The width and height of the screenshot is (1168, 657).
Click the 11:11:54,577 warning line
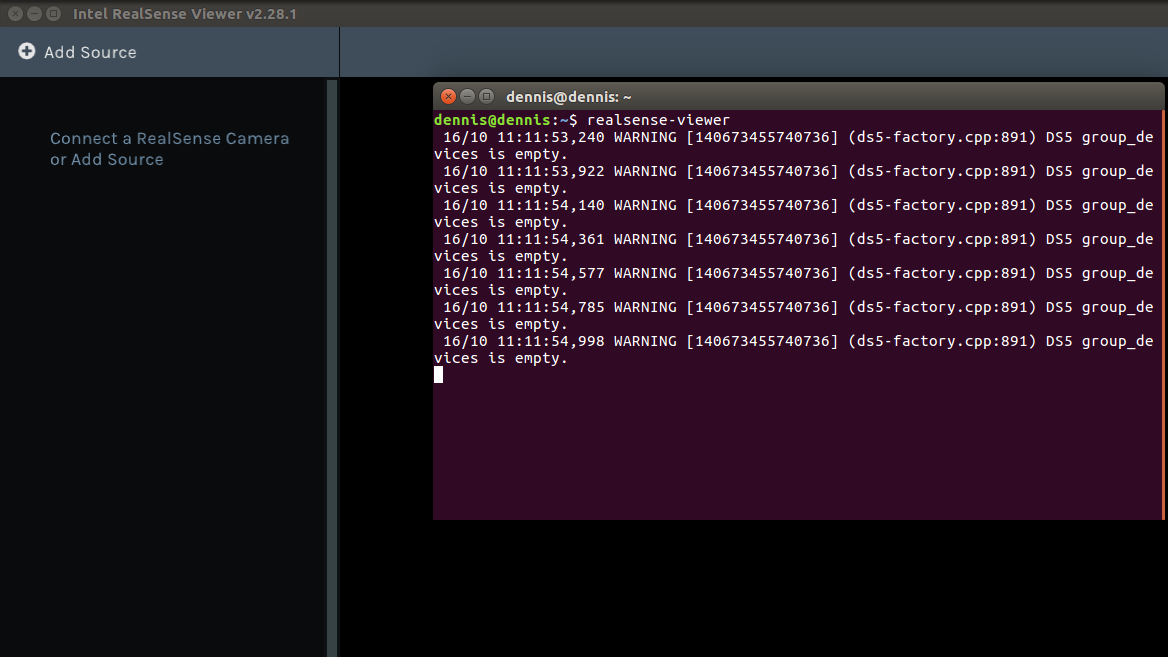pos(793,282)
